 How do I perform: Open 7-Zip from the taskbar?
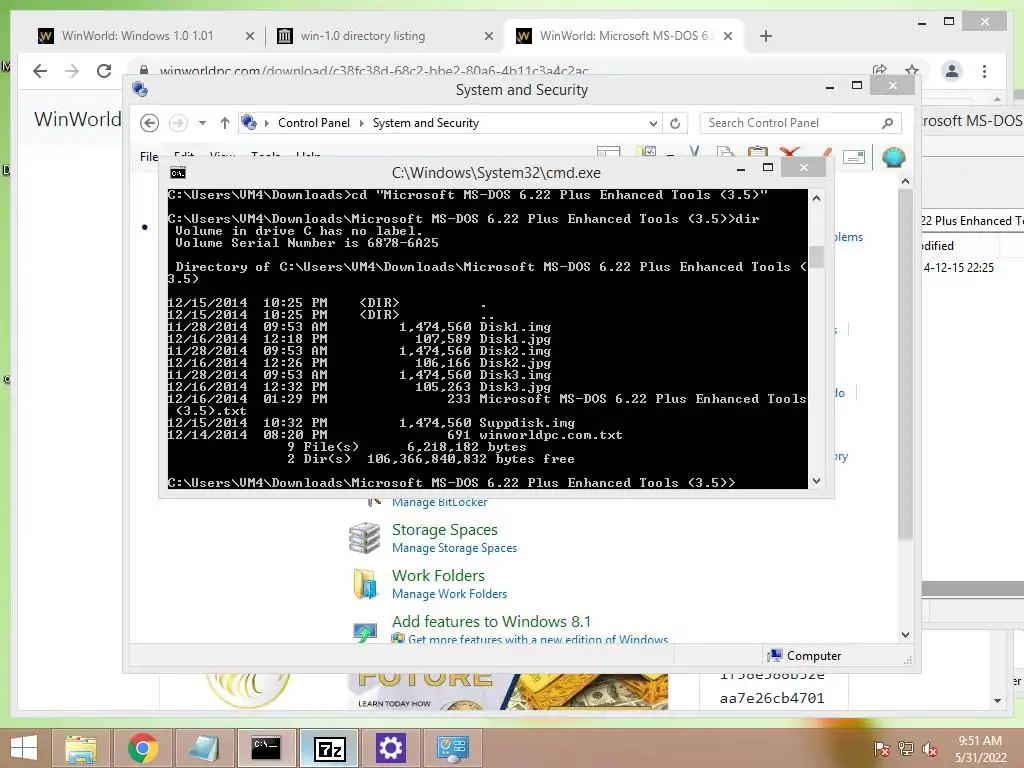[x=328, y=748]
